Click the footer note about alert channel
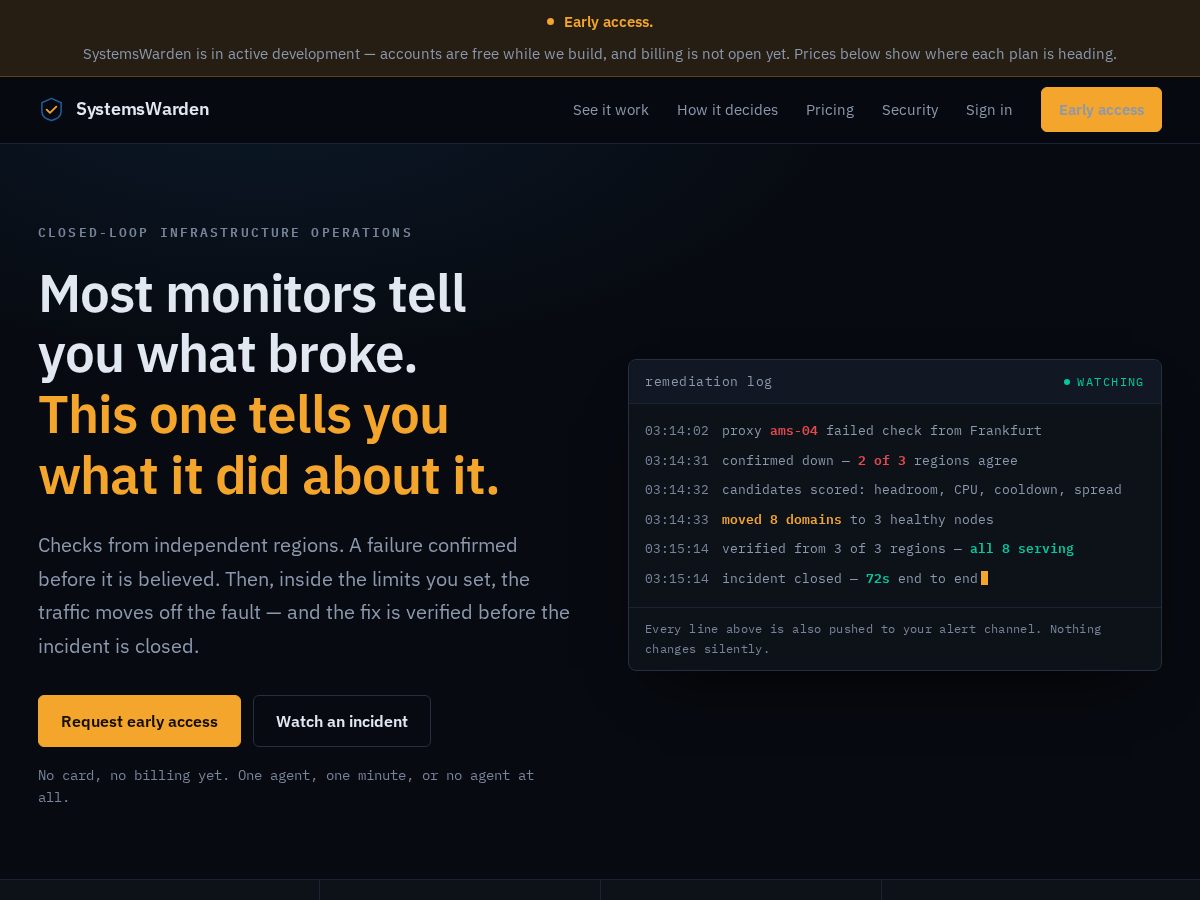The height and width of the screenshot is (900, 1200). tap(873, 639)
